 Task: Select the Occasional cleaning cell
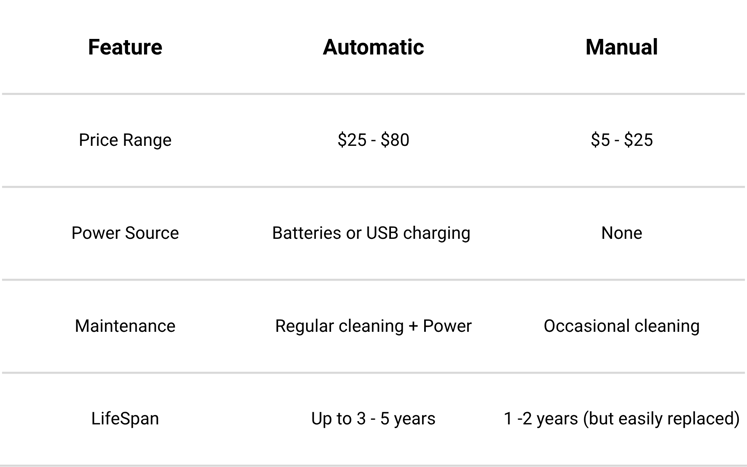pos(621,326)
